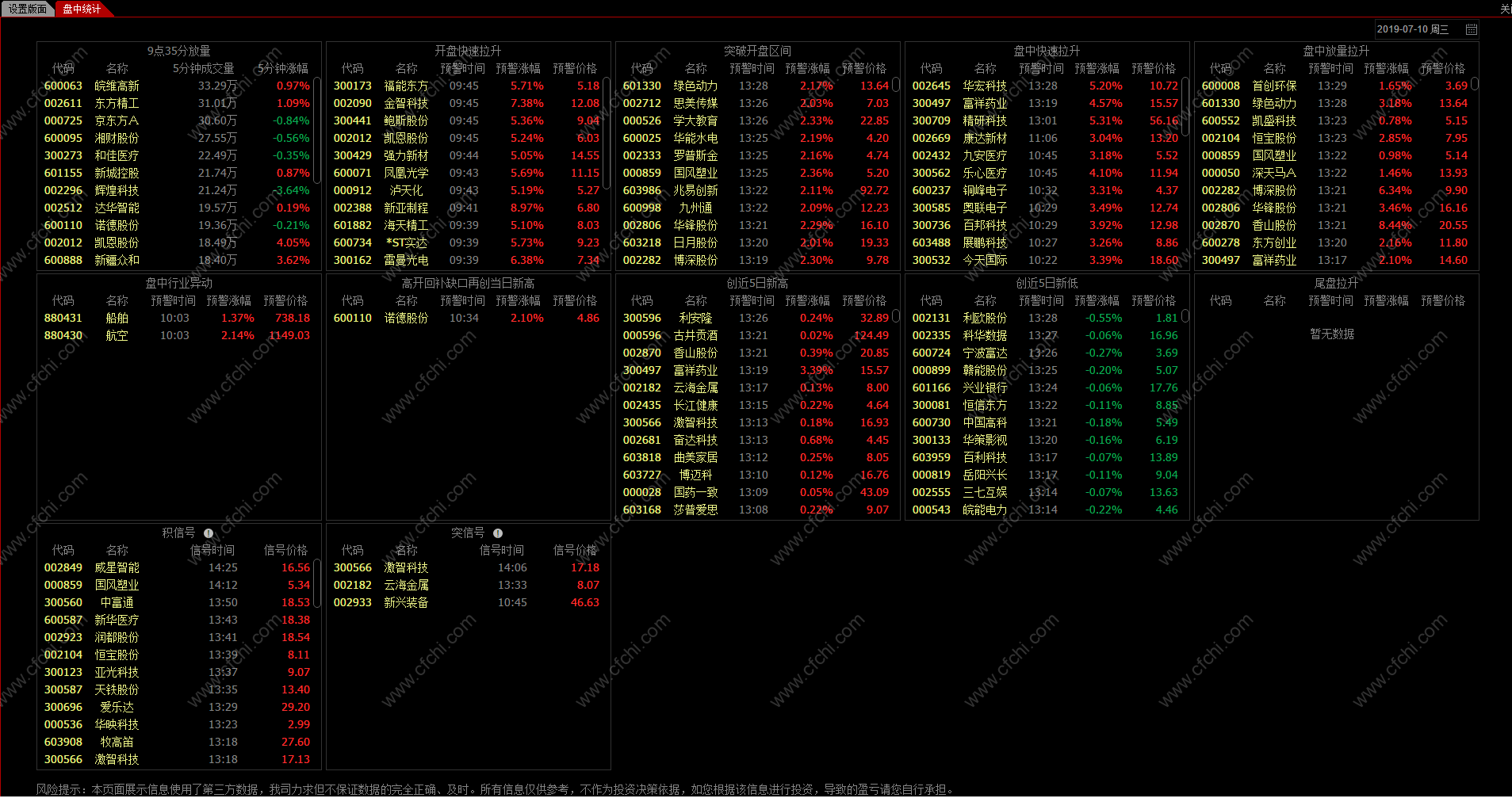The image size is (1512, 798).
Task: Open the 九安医疗 stock entry
Action: (1045, 155)
